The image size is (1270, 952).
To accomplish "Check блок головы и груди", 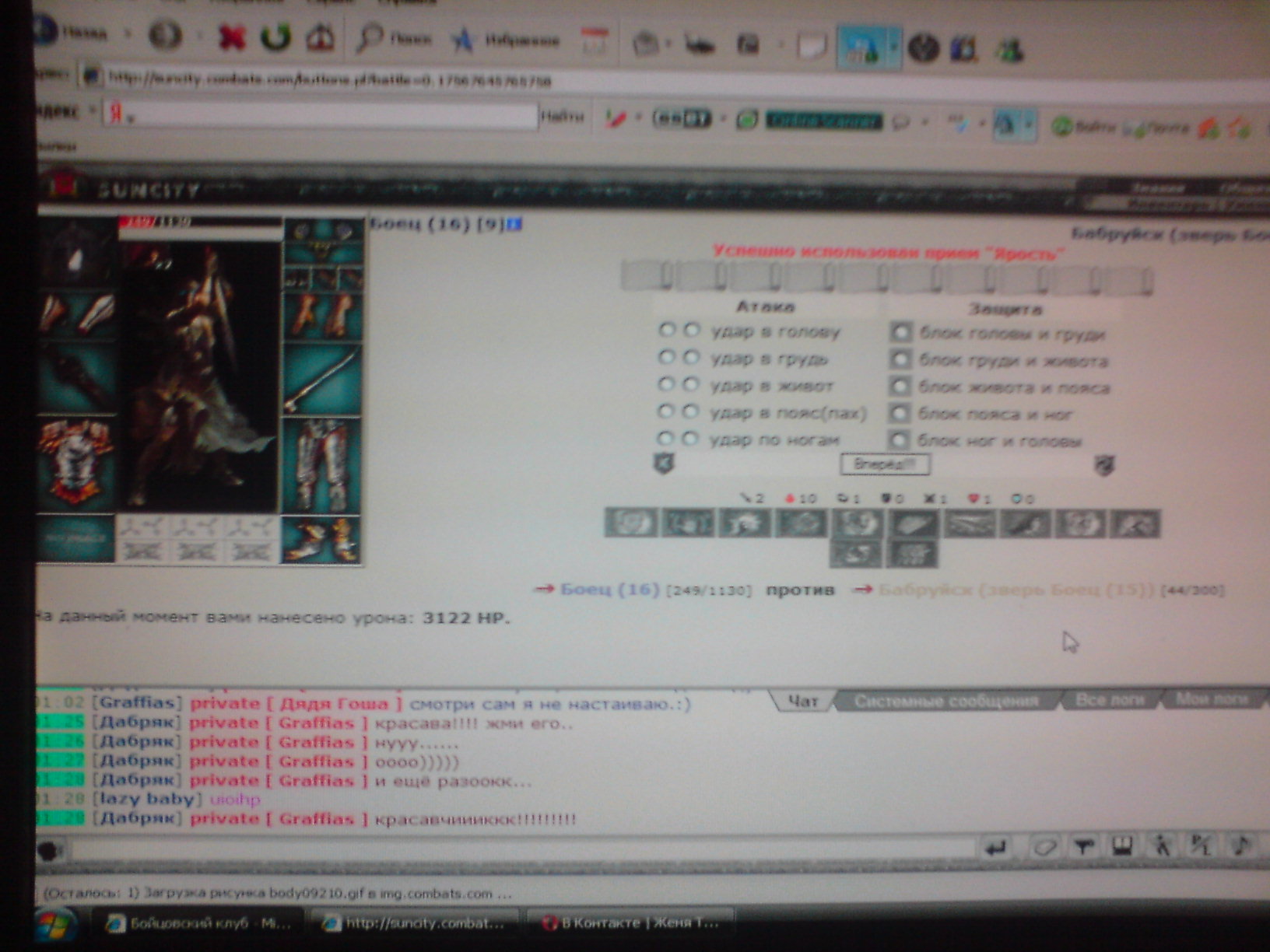I will 900,333.
